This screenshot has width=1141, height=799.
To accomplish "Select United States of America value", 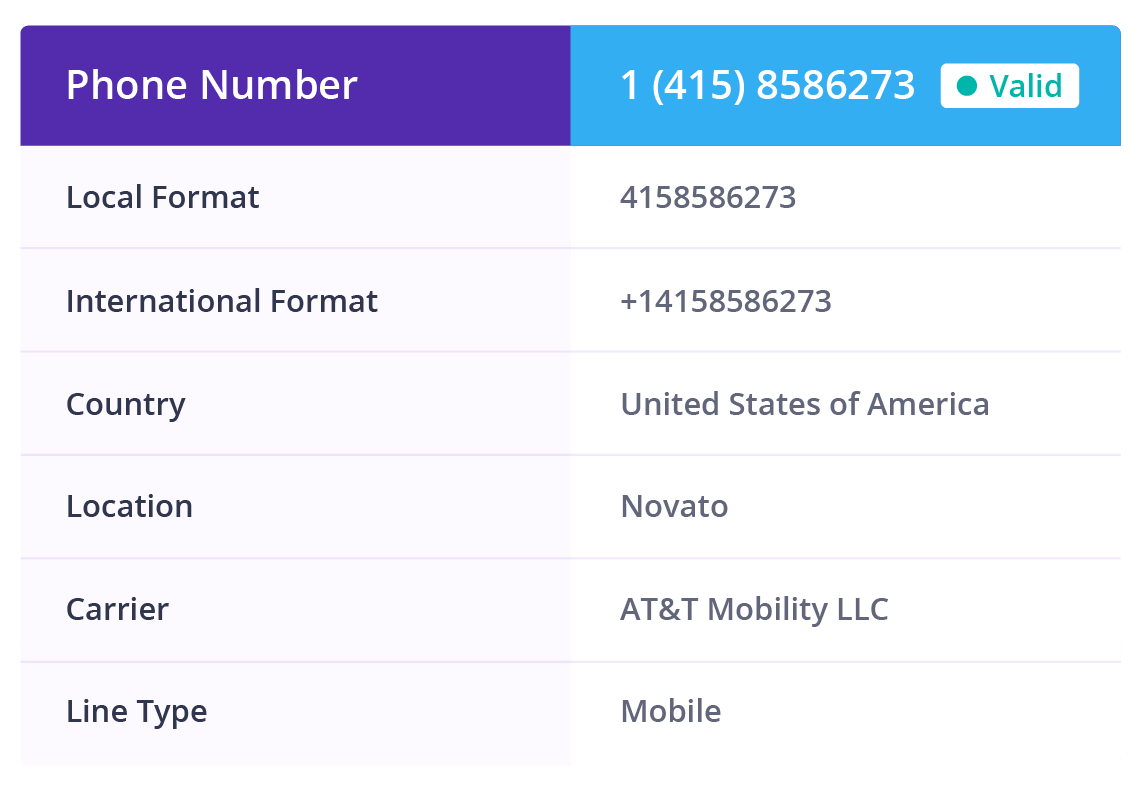I will (805, 404).
